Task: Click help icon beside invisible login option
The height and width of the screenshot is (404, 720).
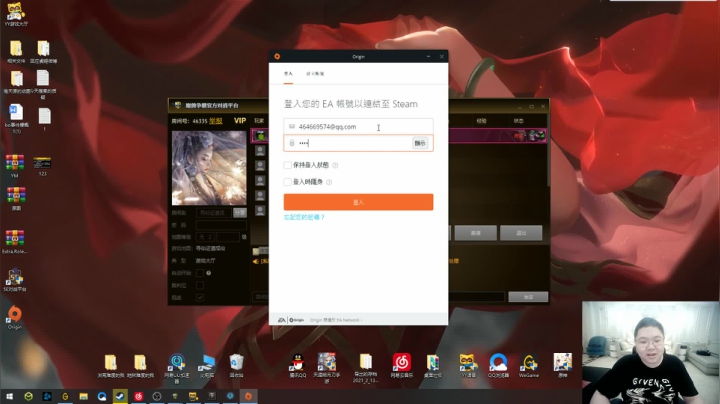Action: coord(329,182)
